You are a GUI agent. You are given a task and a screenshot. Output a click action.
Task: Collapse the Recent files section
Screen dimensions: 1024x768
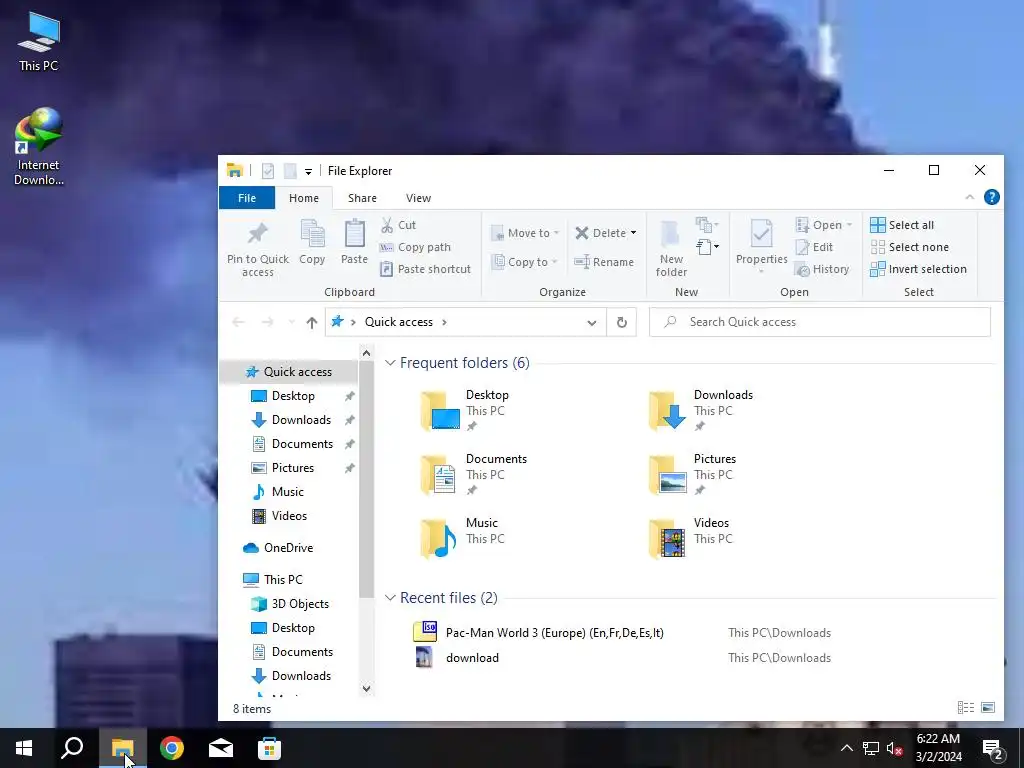390,598
